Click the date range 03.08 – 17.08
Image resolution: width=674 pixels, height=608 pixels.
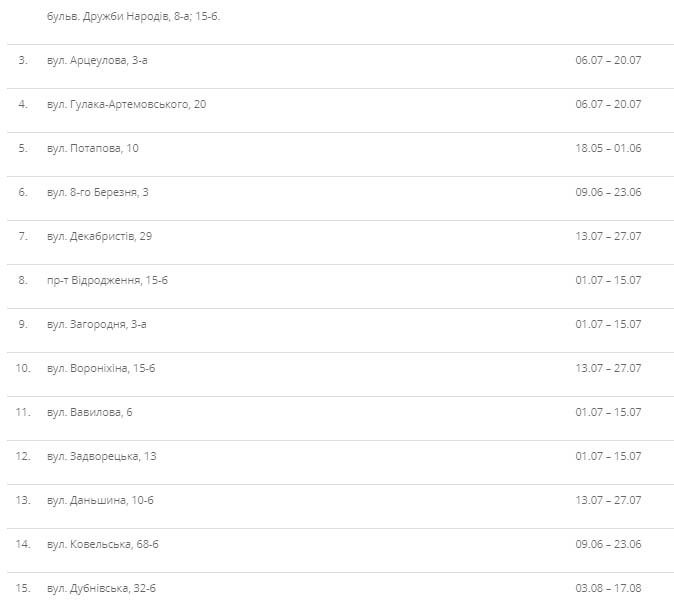tap(608, 588)
